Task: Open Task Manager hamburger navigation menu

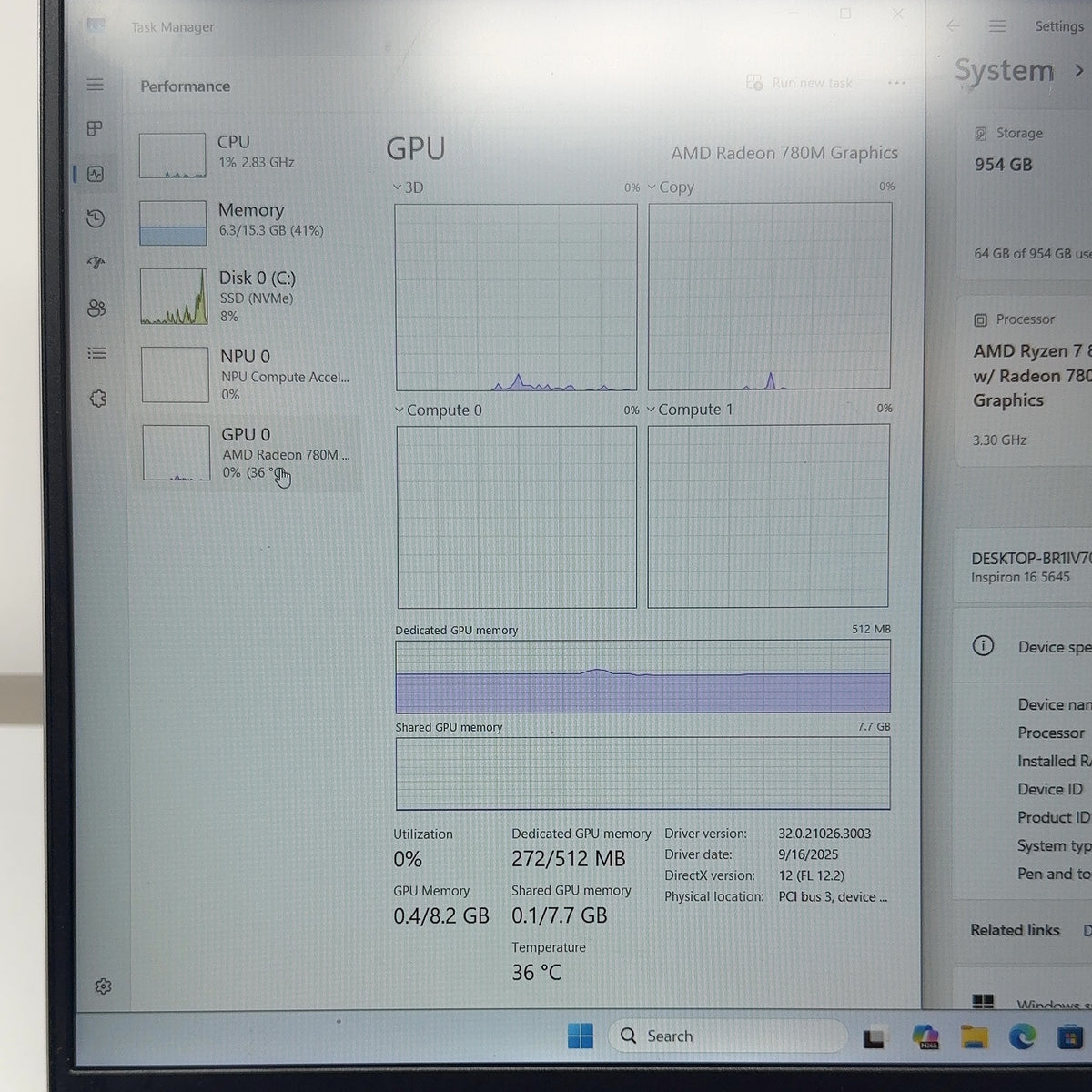Action: click(95, 85)
